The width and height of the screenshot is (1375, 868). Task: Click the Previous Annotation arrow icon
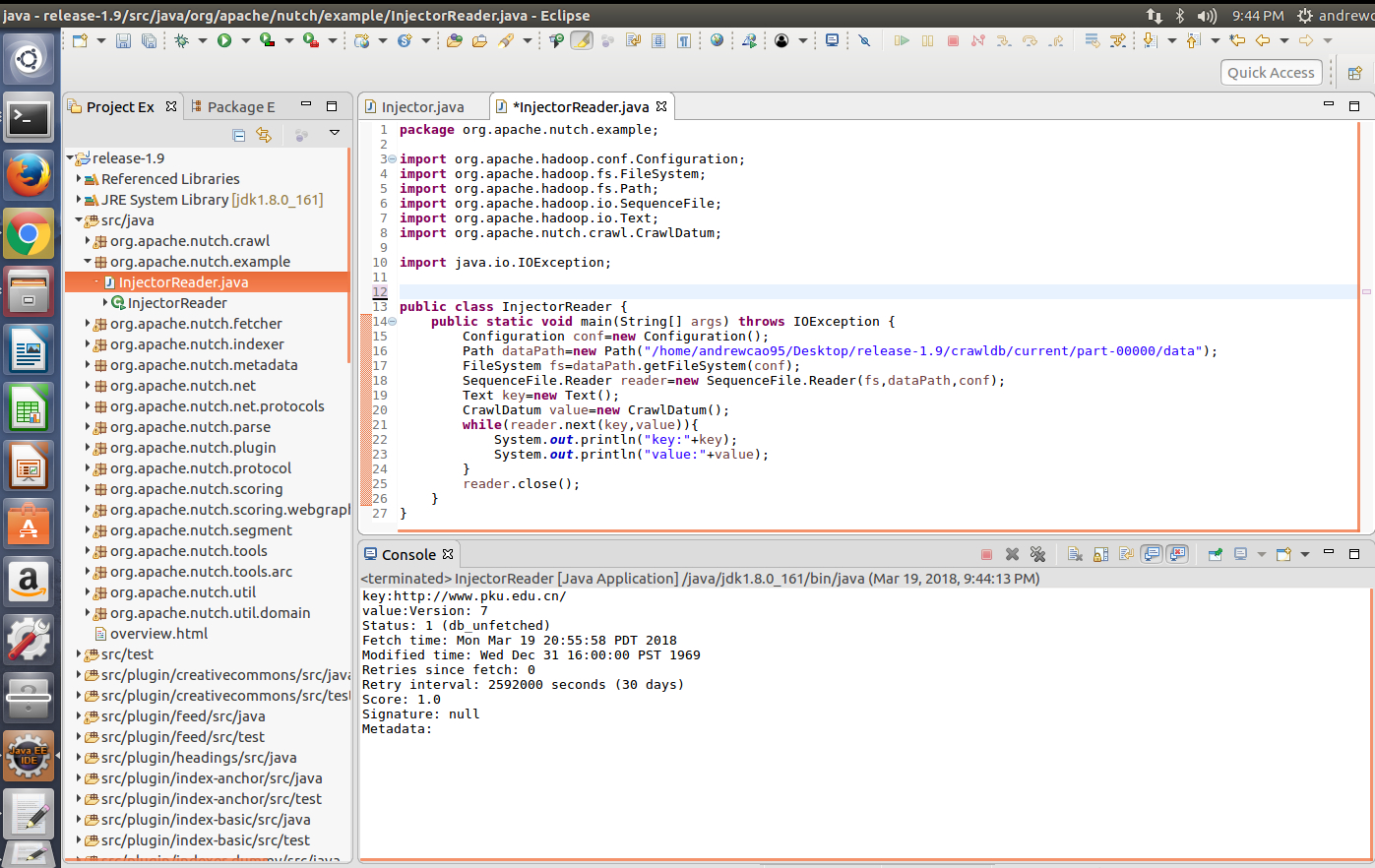(1193, 40)
